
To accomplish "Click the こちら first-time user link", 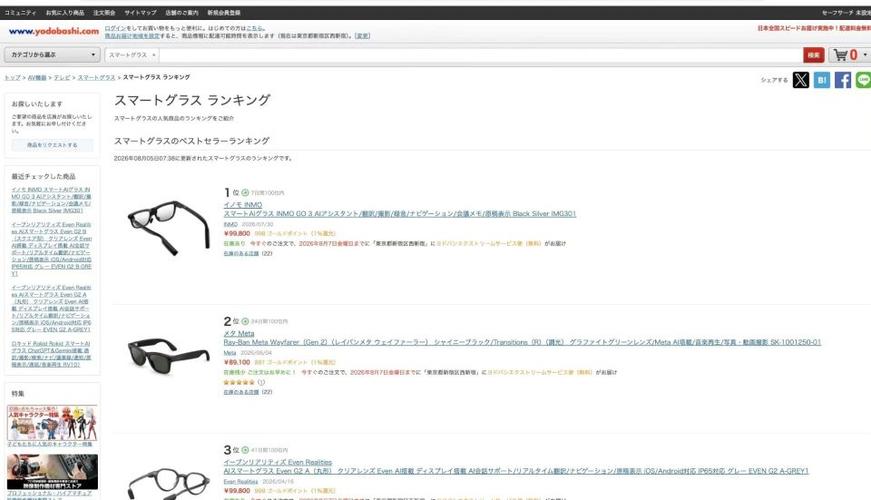I will [x=254, y=28].
